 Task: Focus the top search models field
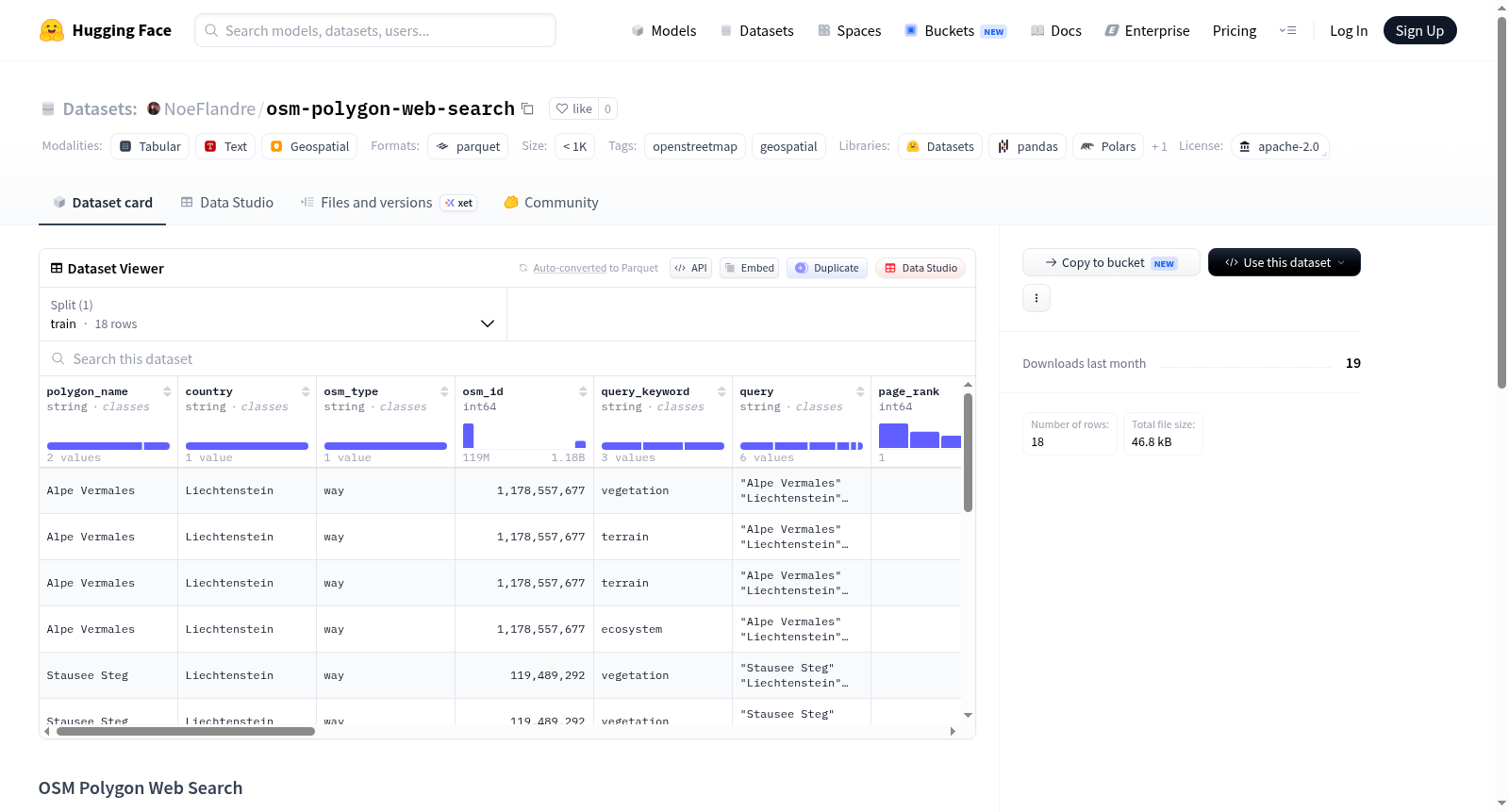(375, 30)
